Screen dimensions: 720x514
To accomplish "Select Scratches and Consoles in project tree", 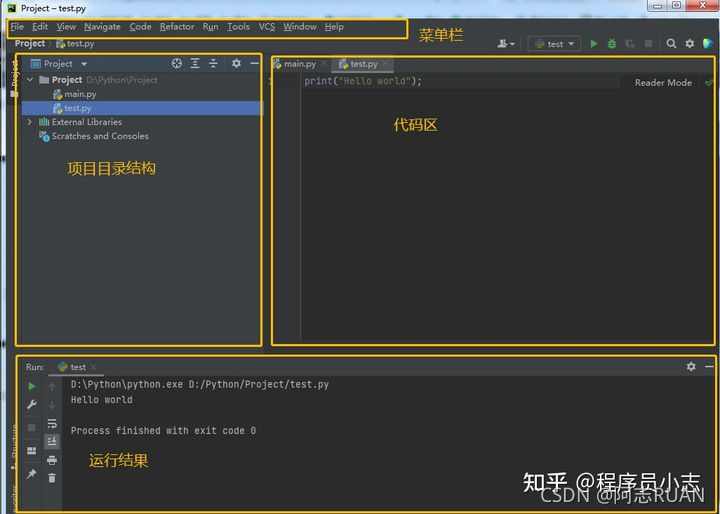I will pos(94,136).
